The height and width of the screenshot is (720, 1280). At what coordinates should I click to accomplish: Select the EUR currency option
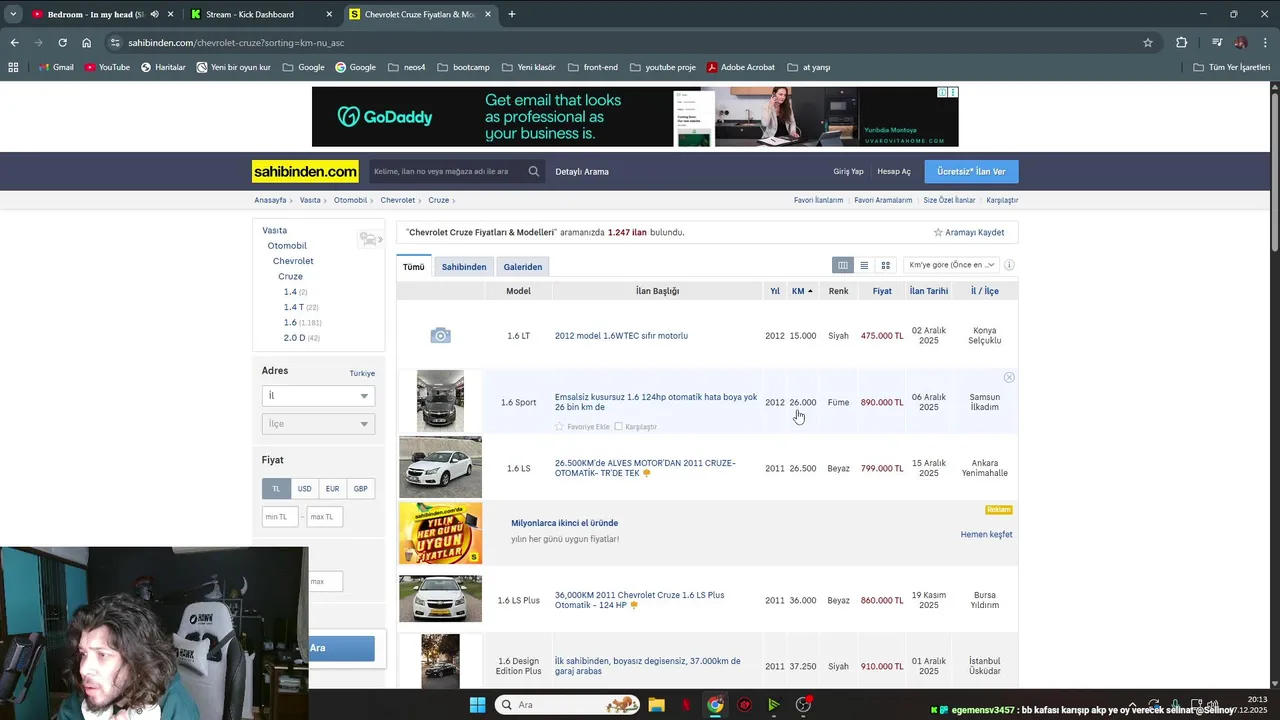[332, 489]
